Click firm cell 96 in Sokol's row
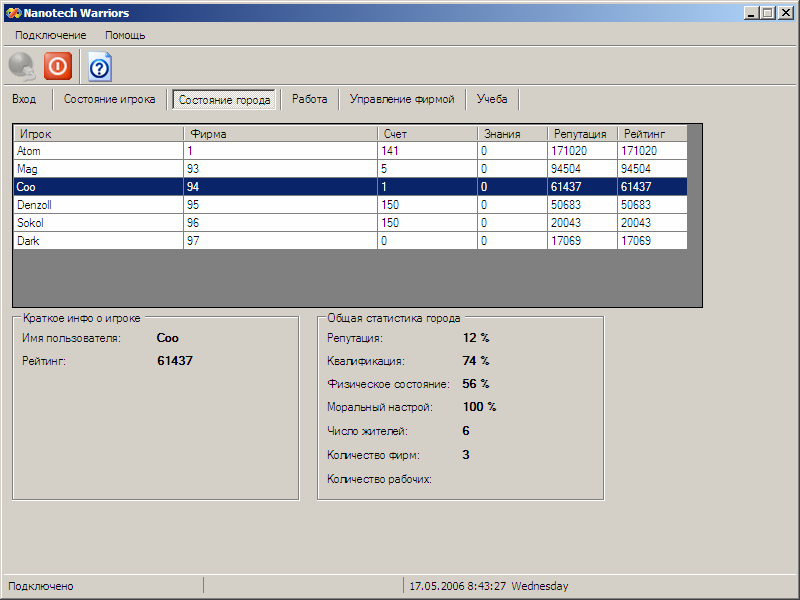Screen dimensions: 800x600 [280, 223]
